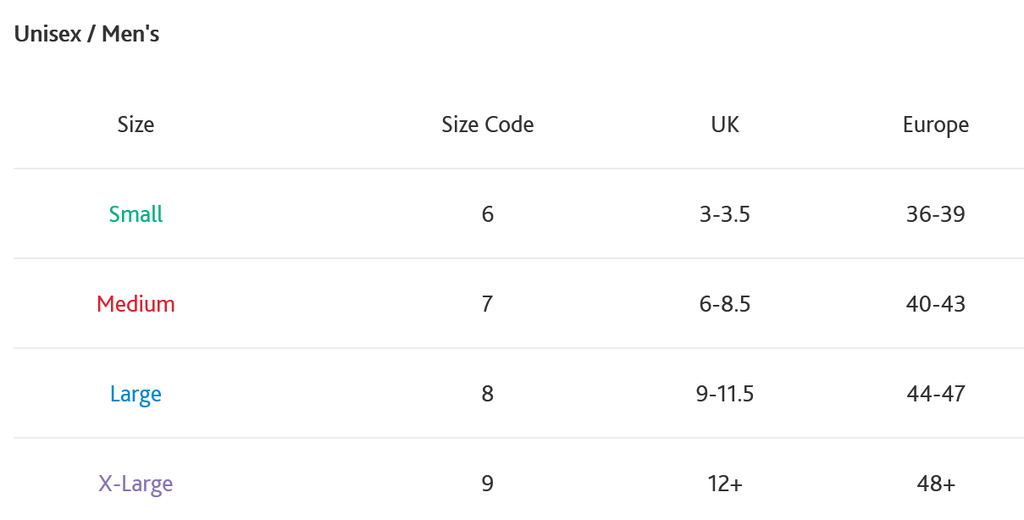Image resolution: width=1024 pixels, height=520 pixels.
Task: Click UK size 6-8.5 cell
Action: click(x=725, y=304)
